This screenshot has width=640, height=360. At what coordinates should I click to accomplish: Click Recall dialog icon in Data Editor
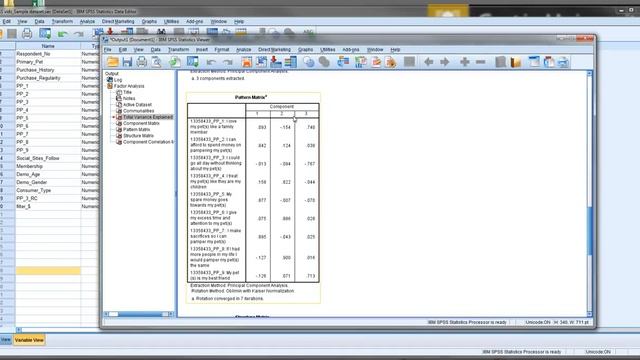45,33
